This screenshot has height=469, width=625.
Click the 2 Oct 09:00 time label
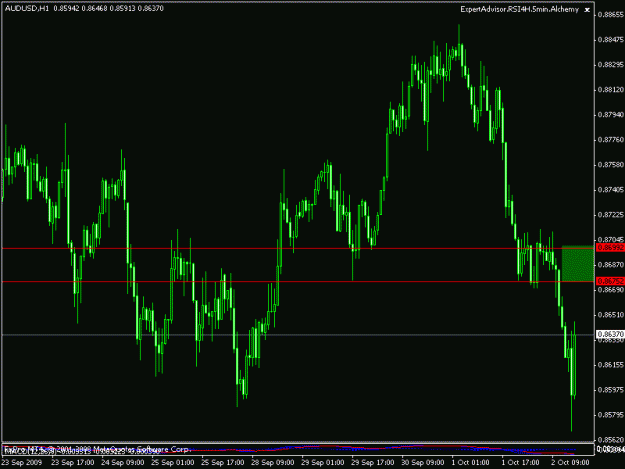click(x=570, y=463)
